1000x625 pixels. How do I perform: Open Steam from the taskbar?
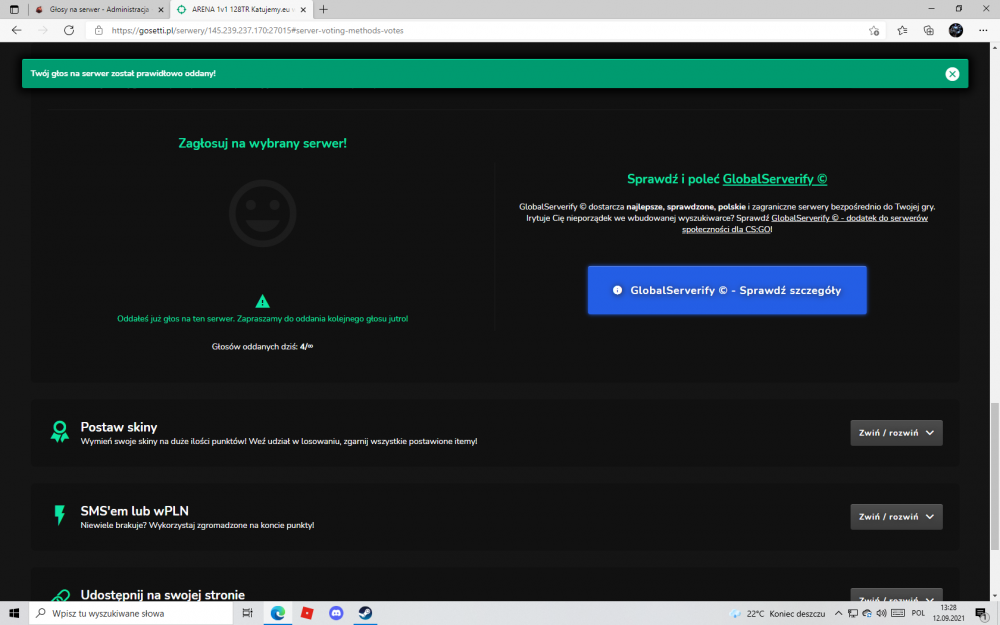(x=365, y=613)
